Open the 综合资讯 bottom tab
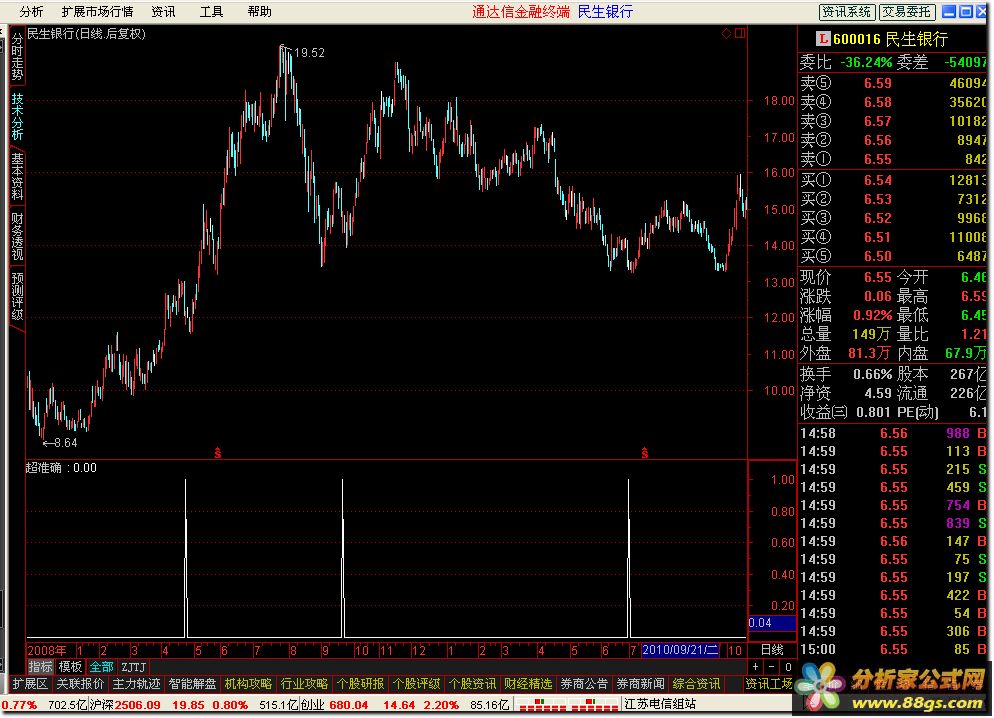This screenshot has width=994, height=718. tap(696, 684)
